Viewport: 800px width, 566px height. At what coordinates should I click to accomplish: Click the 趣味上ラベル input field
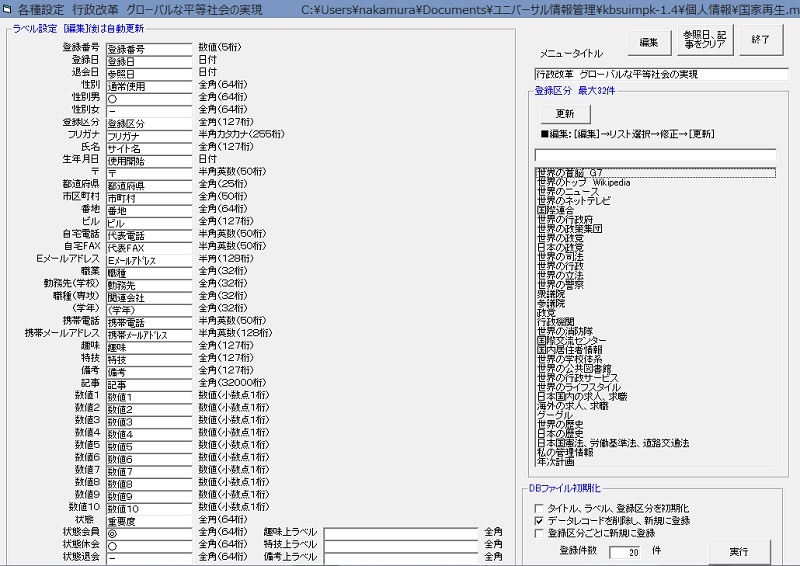[399, 533]
